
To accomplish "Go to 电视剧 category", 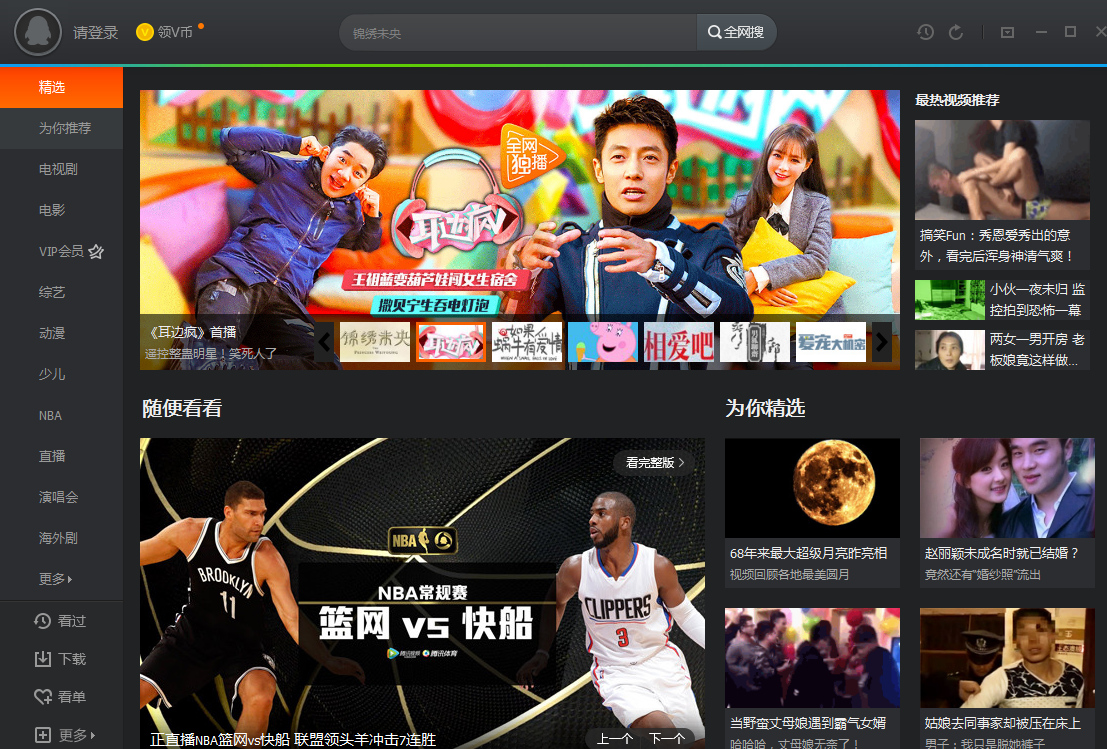I will 61,169.
